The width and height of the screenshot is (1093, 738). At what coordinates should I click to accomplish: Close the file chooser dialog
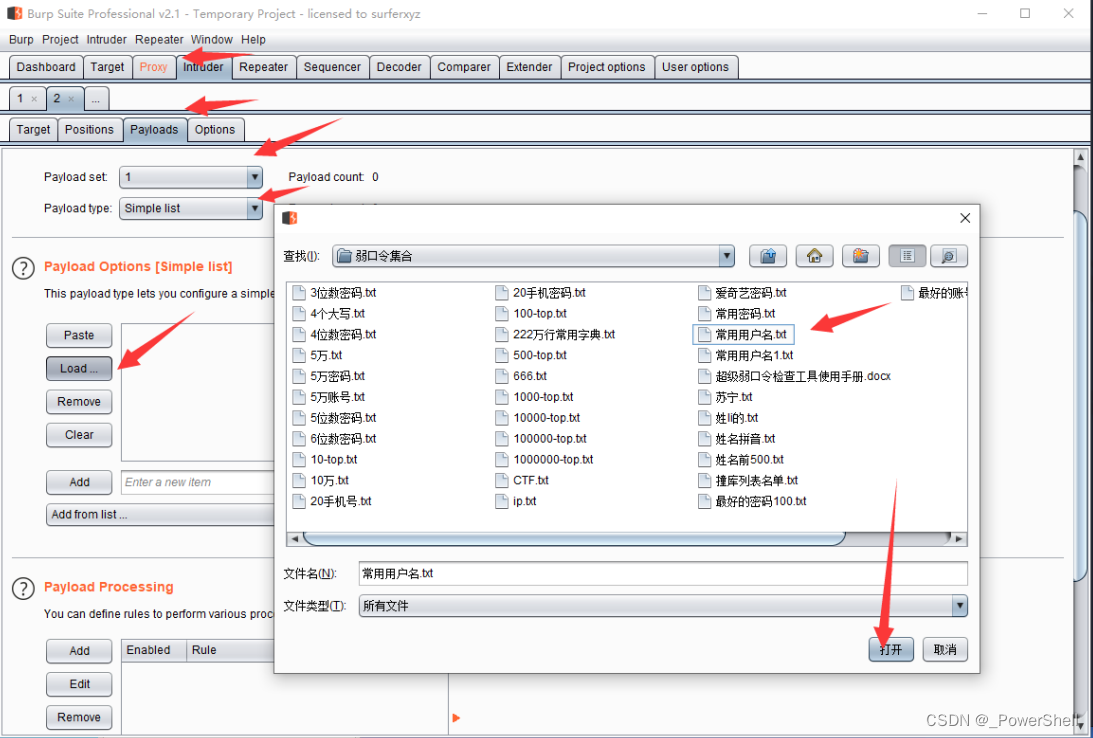click(x=965, y=218)
